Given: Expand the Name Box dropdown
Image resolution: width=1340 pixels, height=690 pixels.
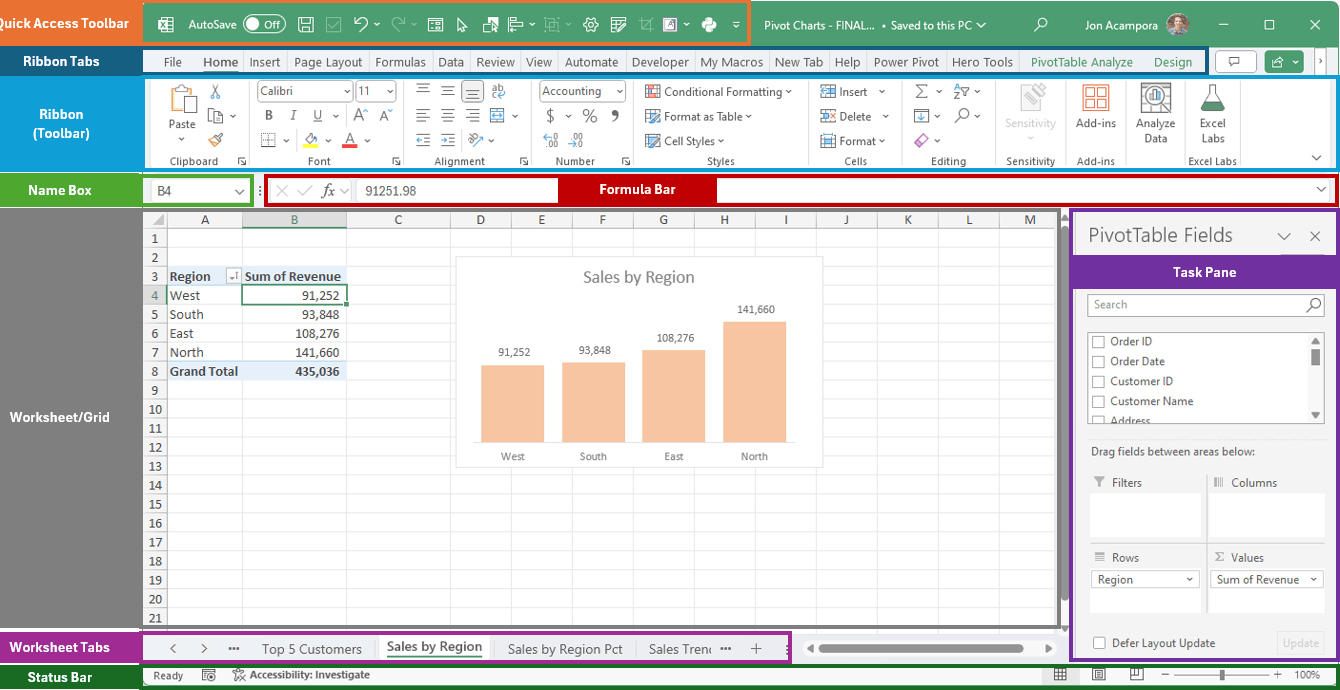Looking at the screenshot, I should 239,191.
